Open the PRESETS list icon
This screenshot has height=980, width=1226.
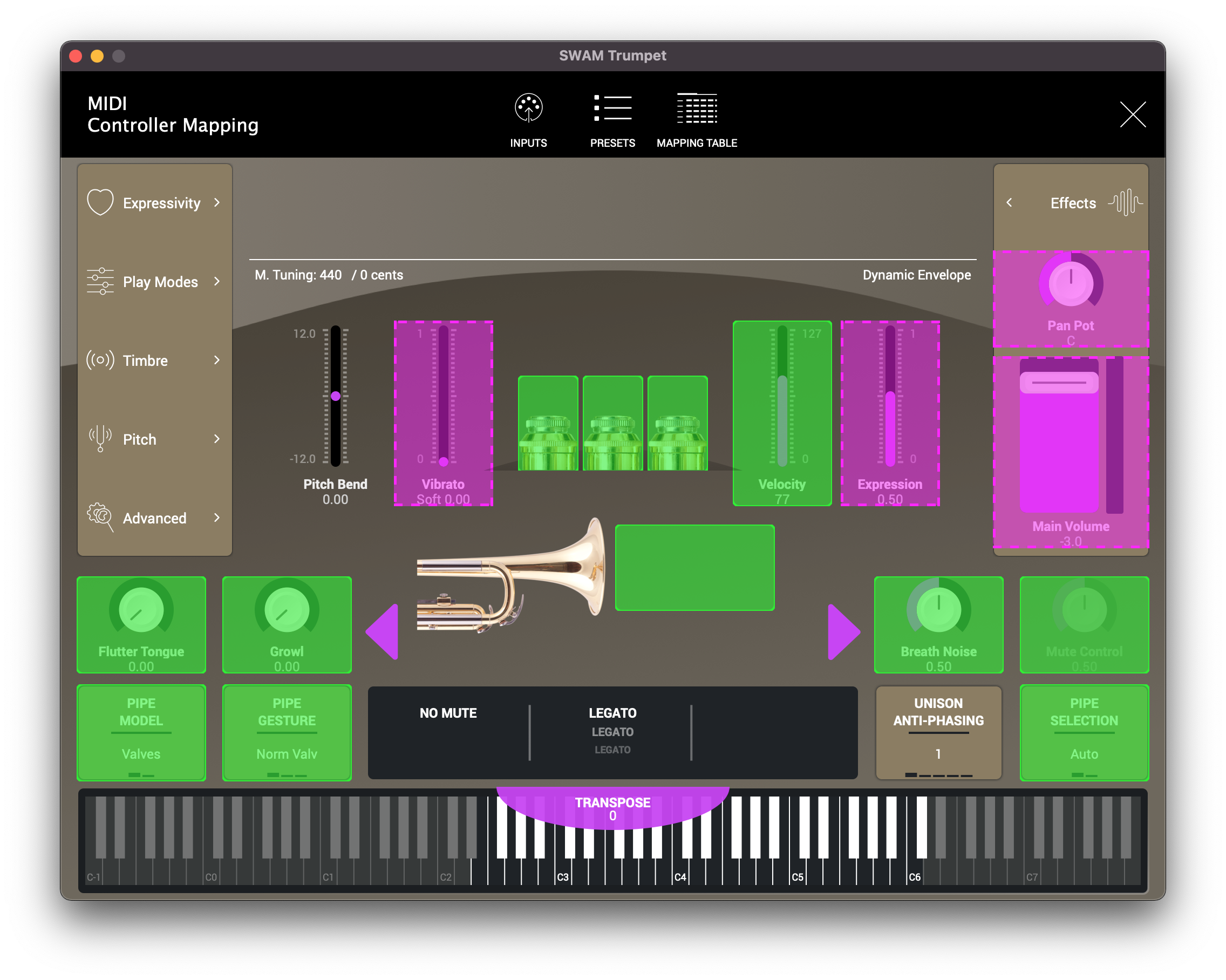pyautogui.click(x=612, y=107)
